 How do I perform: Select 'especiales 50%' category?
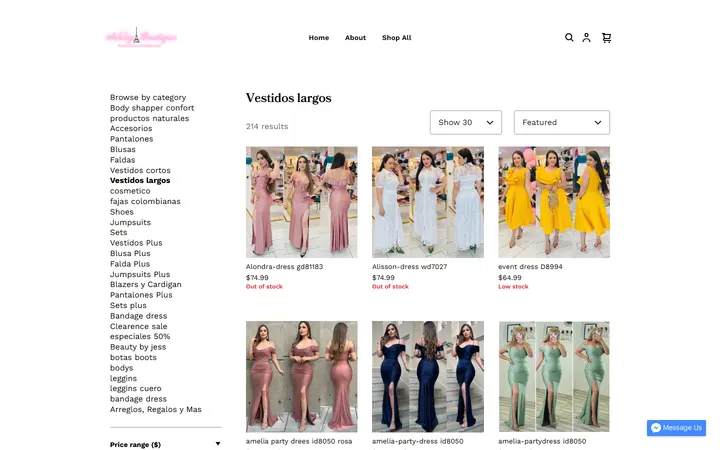point(140,337)
